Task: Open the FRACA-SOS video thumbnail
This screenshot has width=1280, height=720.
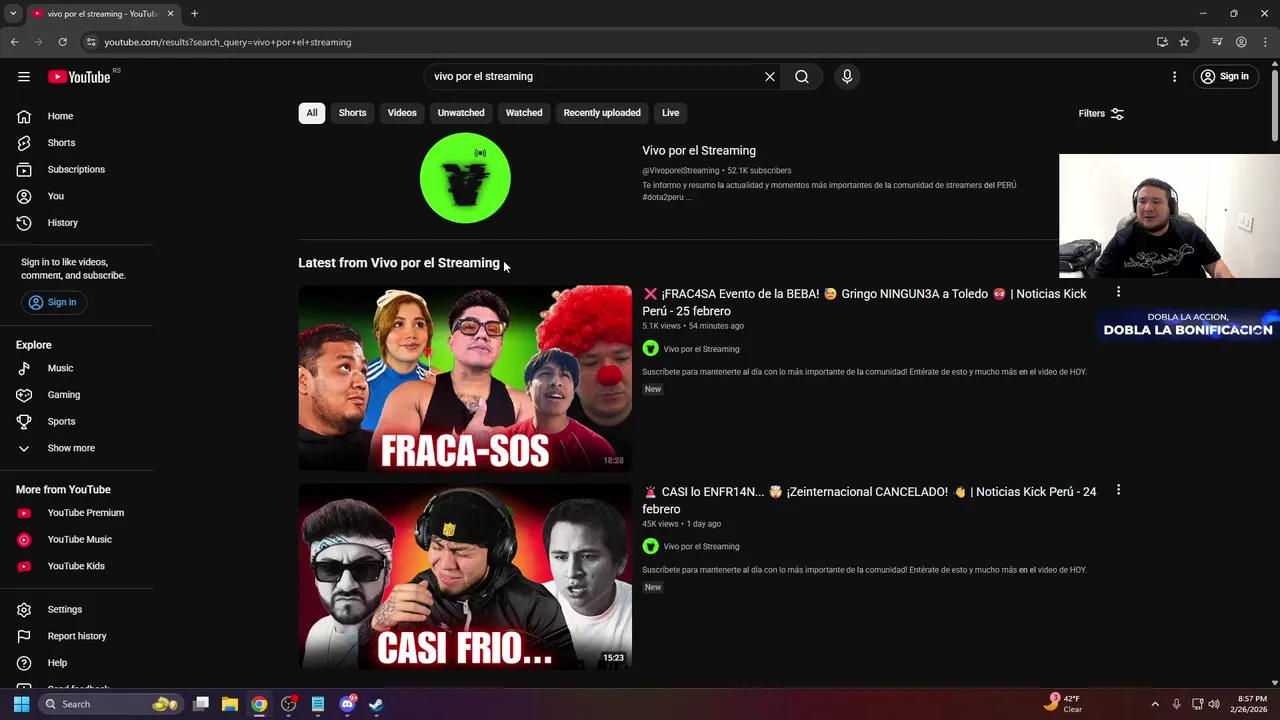Action: (x=465, y=379)
